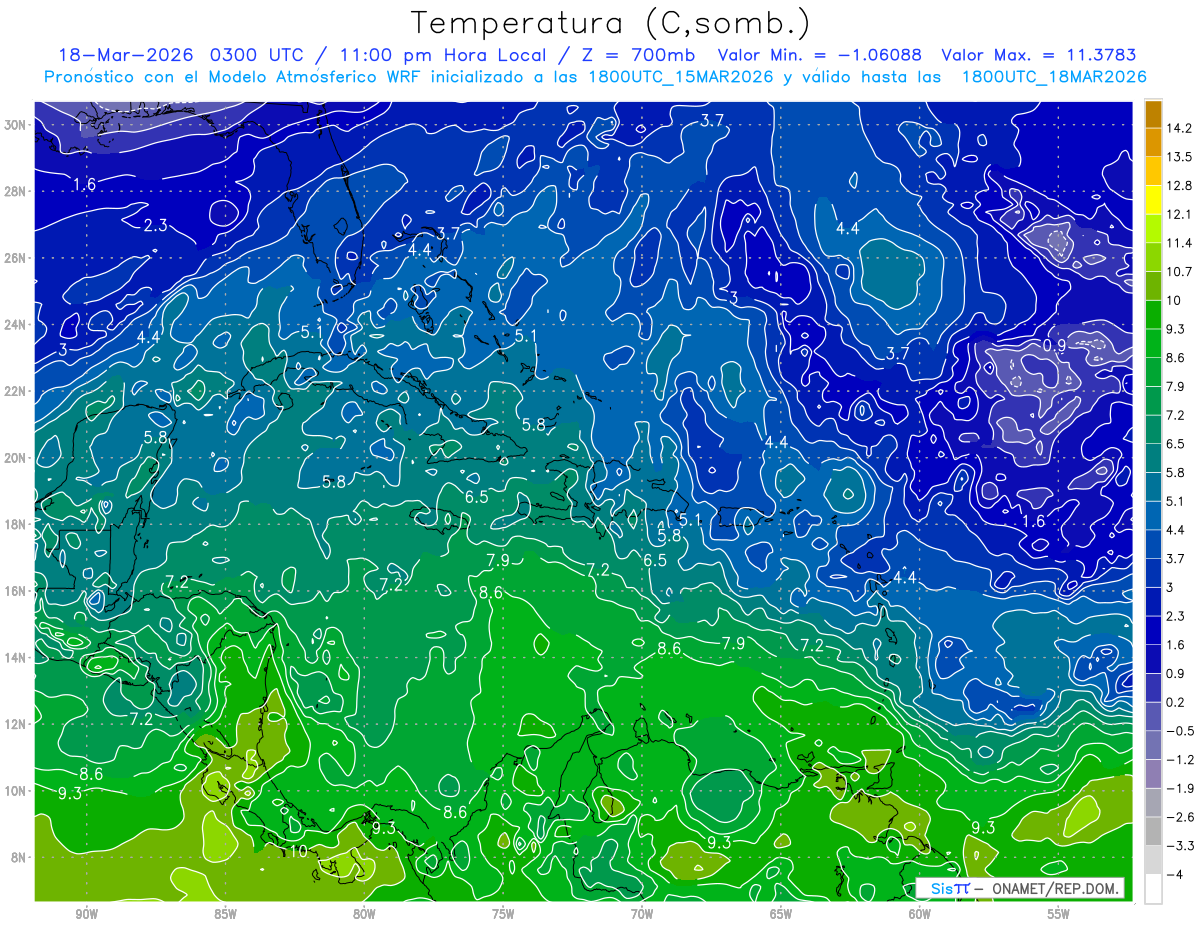Click the '30N' latitude axis label

tap(17, 125)
